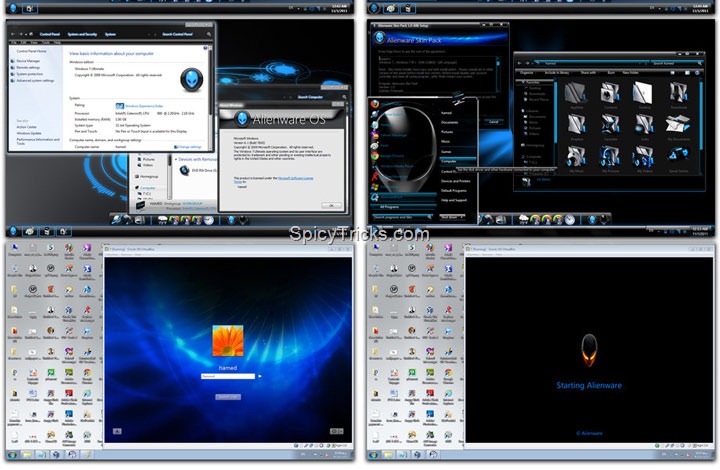720x470 pixels.
Task: Click the blue alien head icon in the top-left screenshot dock
Action: [x=231, y=220]
